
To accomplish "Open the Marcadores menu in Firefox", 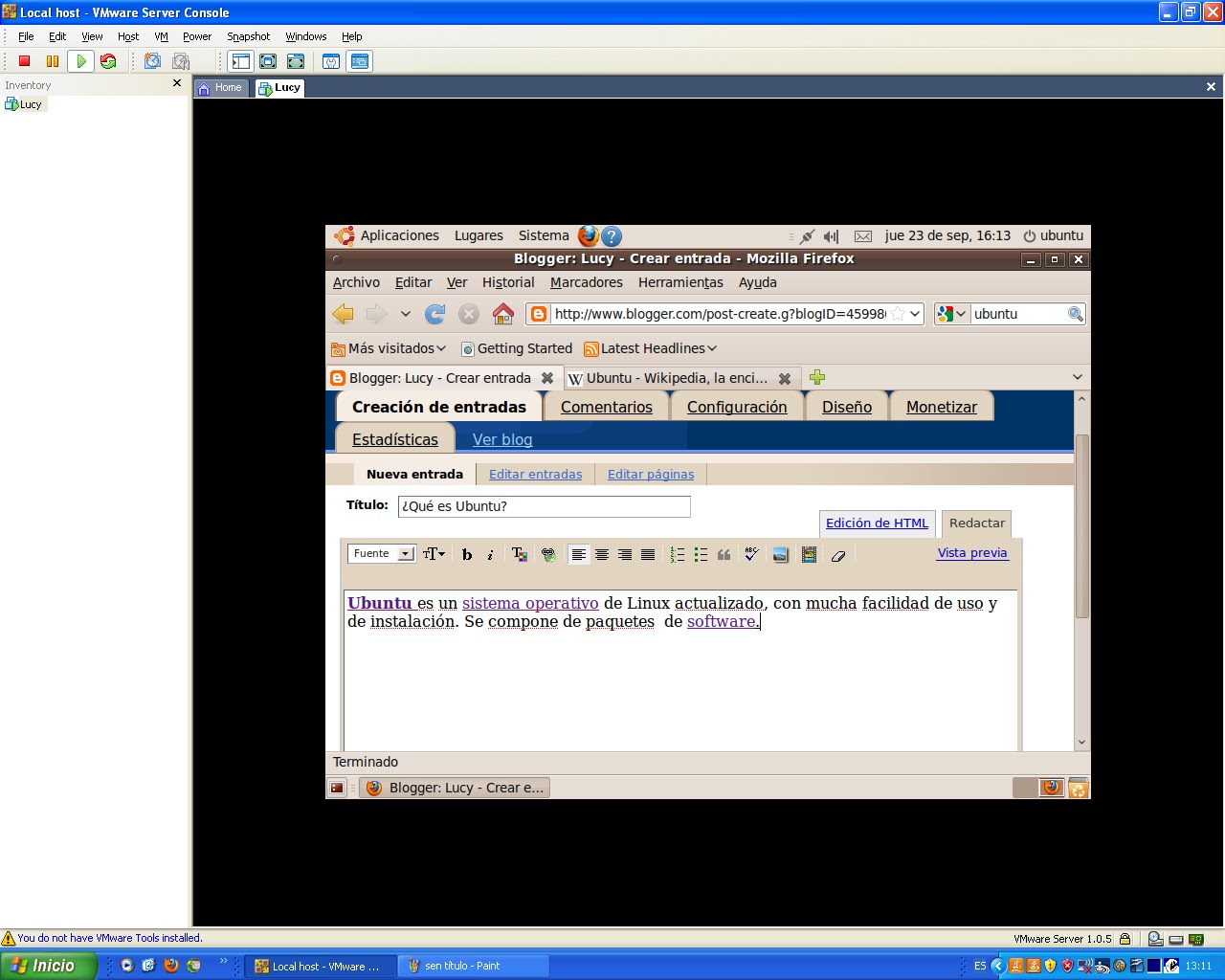I will [x=586, y=282].
